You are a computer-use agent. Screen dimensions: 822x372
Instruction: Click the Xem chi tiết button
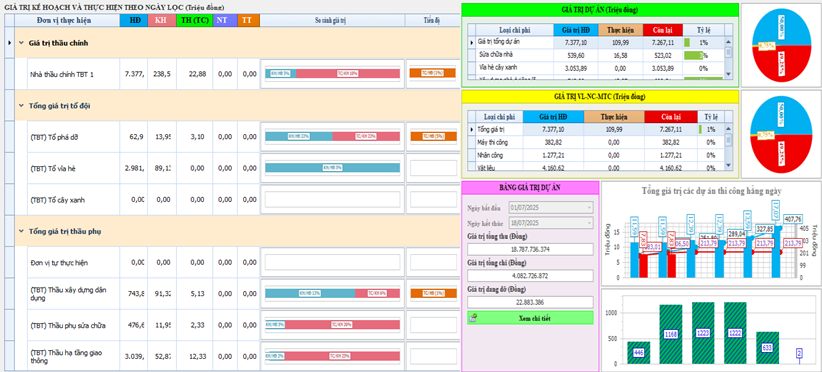click(531, 318)
